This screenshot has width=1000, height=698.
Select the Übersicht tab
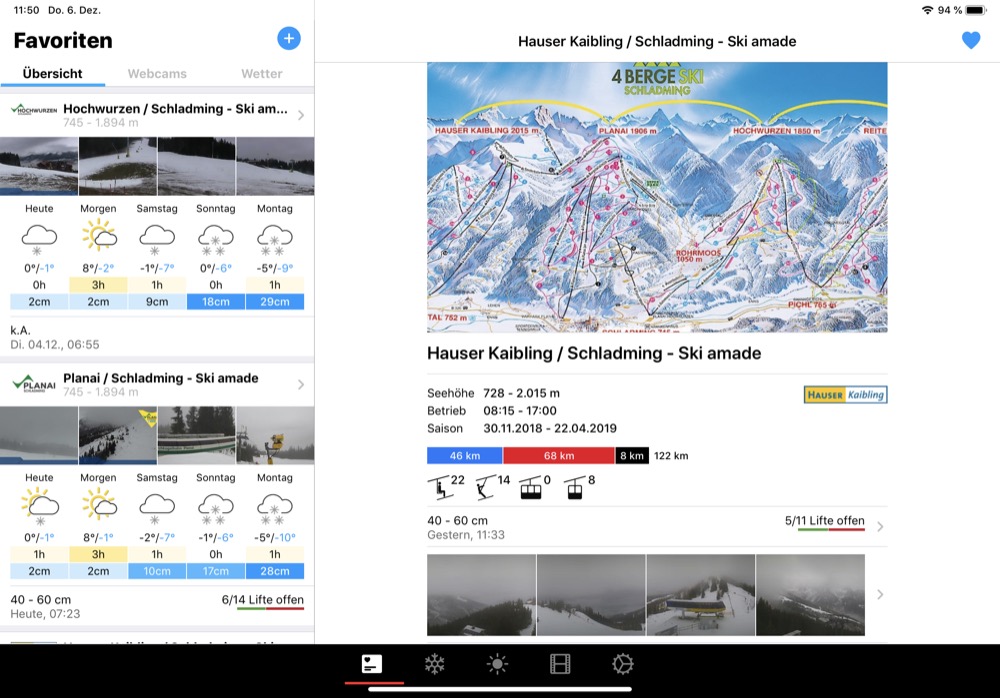52,74
